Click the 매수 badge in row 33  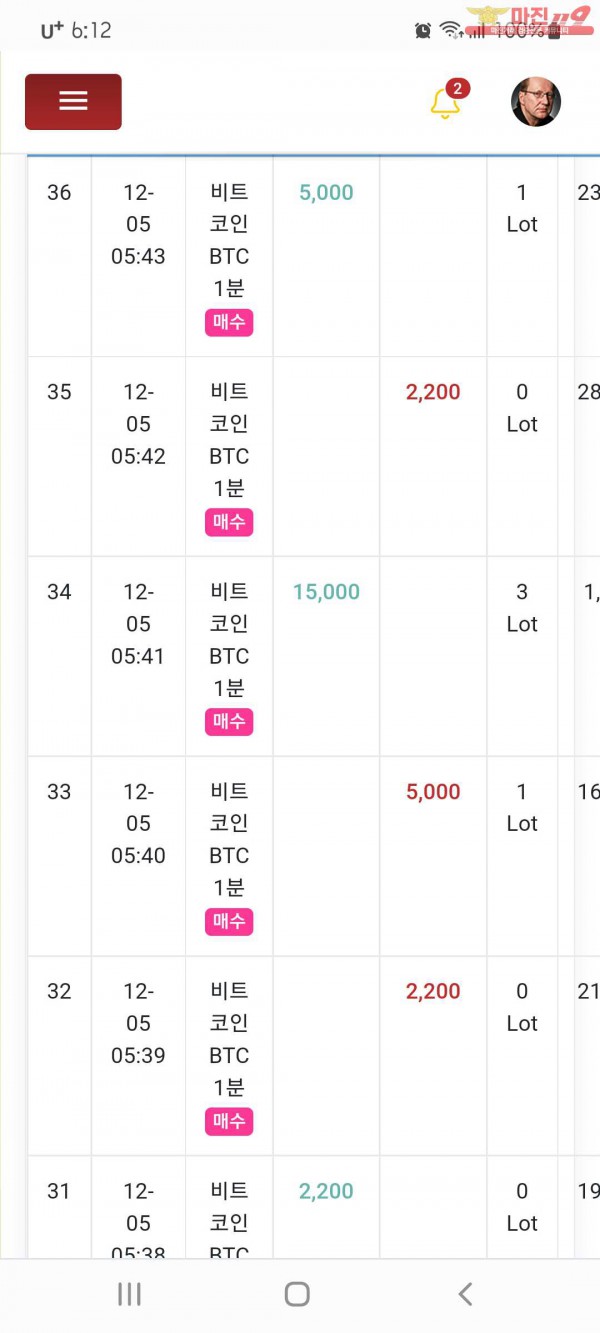tap(229, 921)
